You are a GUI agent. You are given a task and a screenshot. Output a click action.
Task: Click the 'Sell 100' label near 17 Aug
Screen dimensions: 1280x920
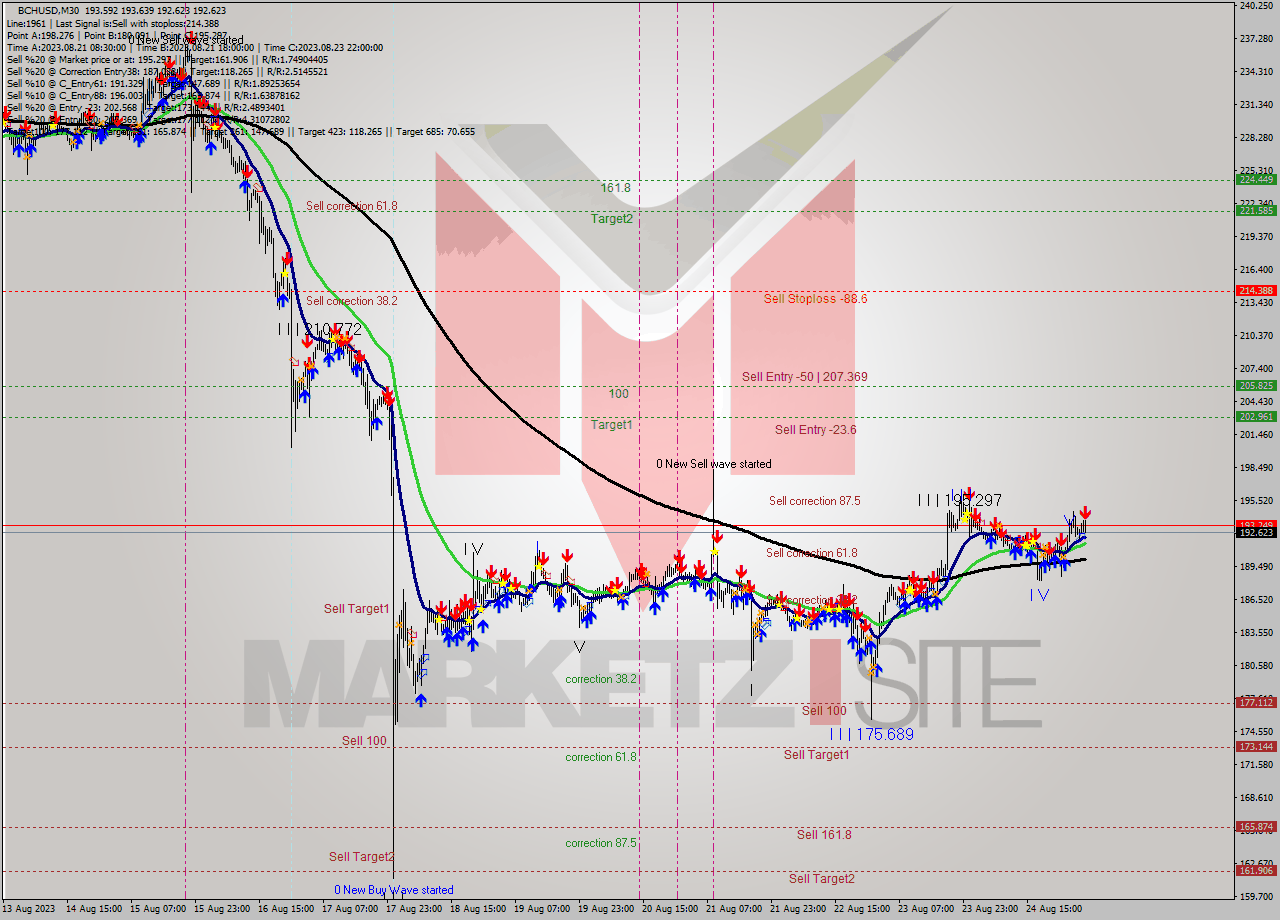(364, 741)
